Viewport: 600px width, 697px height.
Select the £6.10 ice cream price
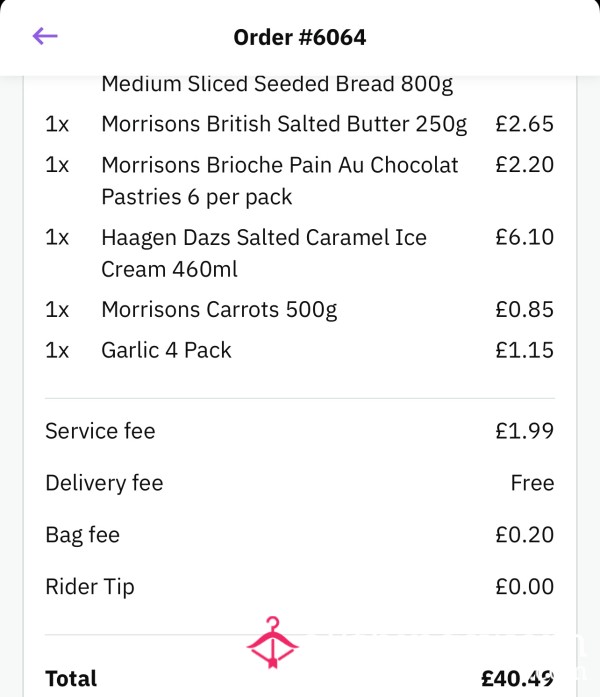pyautogui.click(x=524, y=237)
